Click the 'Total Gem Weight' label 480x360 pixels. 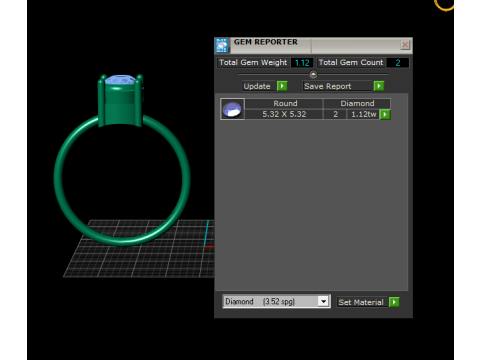[x=253, y=62]
